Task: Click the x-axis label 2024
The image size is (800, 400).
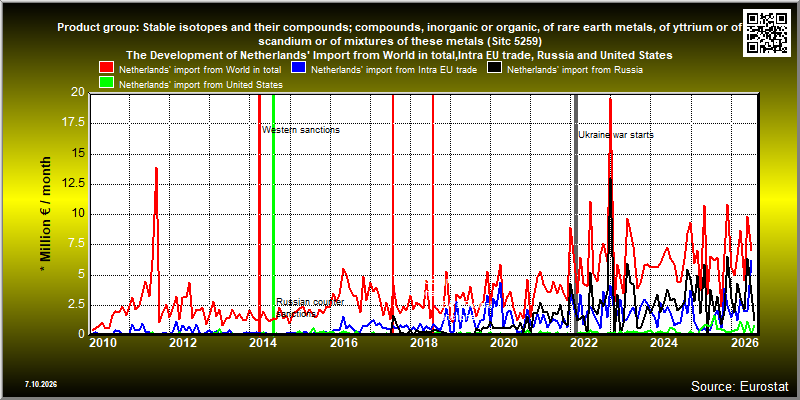Action: (x=664, y=343)
